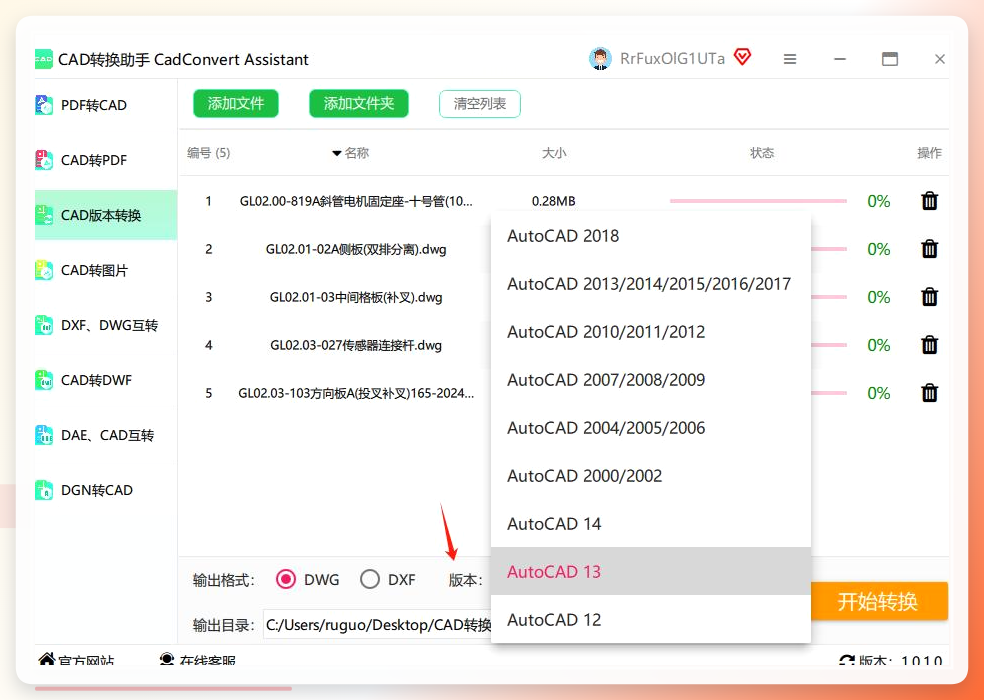Click the 0% status of row 4
The height and width of the screenshot is (700, 984).
[x=879, y=345]
